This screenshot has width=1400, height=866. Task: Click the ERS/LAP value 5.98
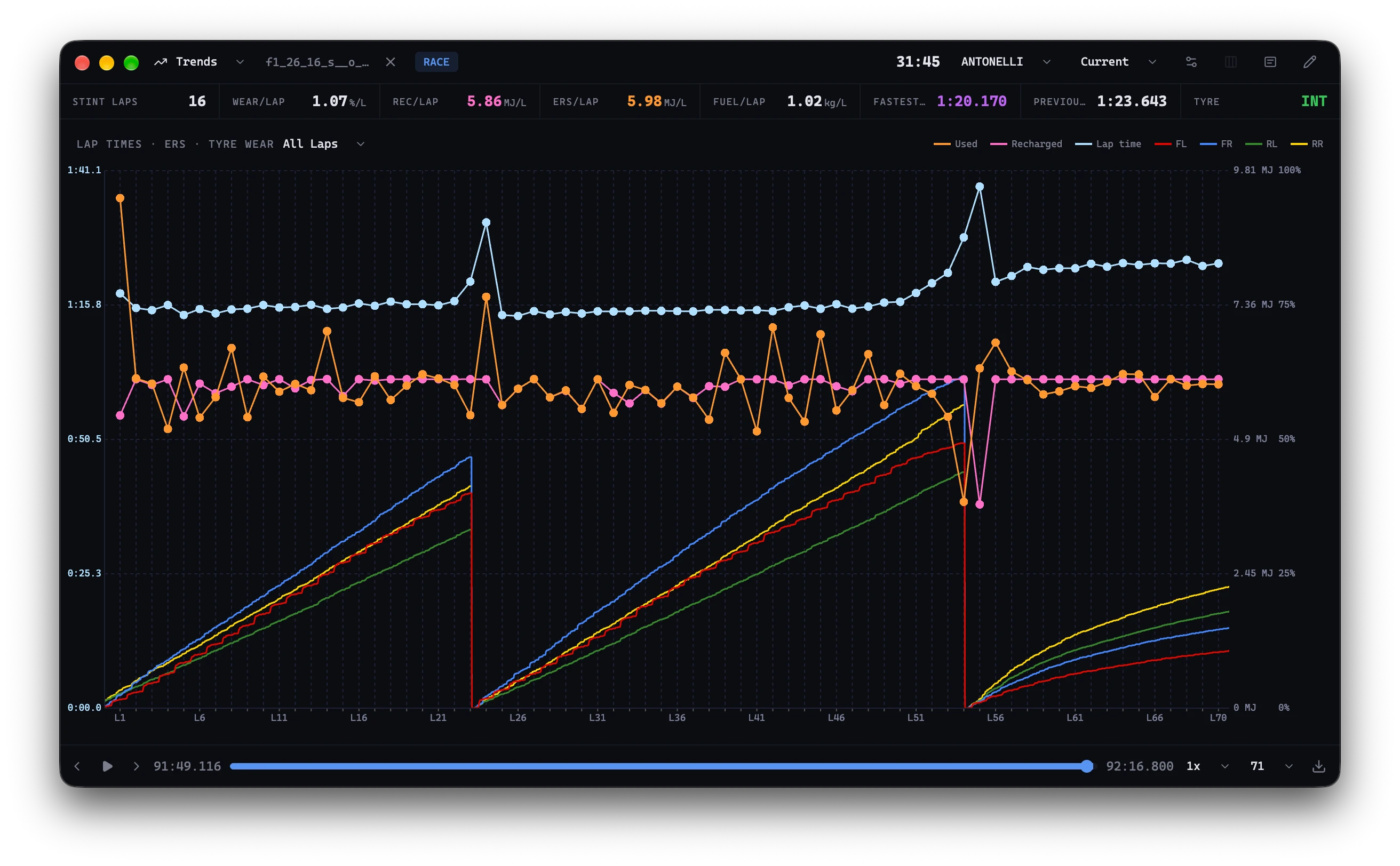click(x=644, y=101)
